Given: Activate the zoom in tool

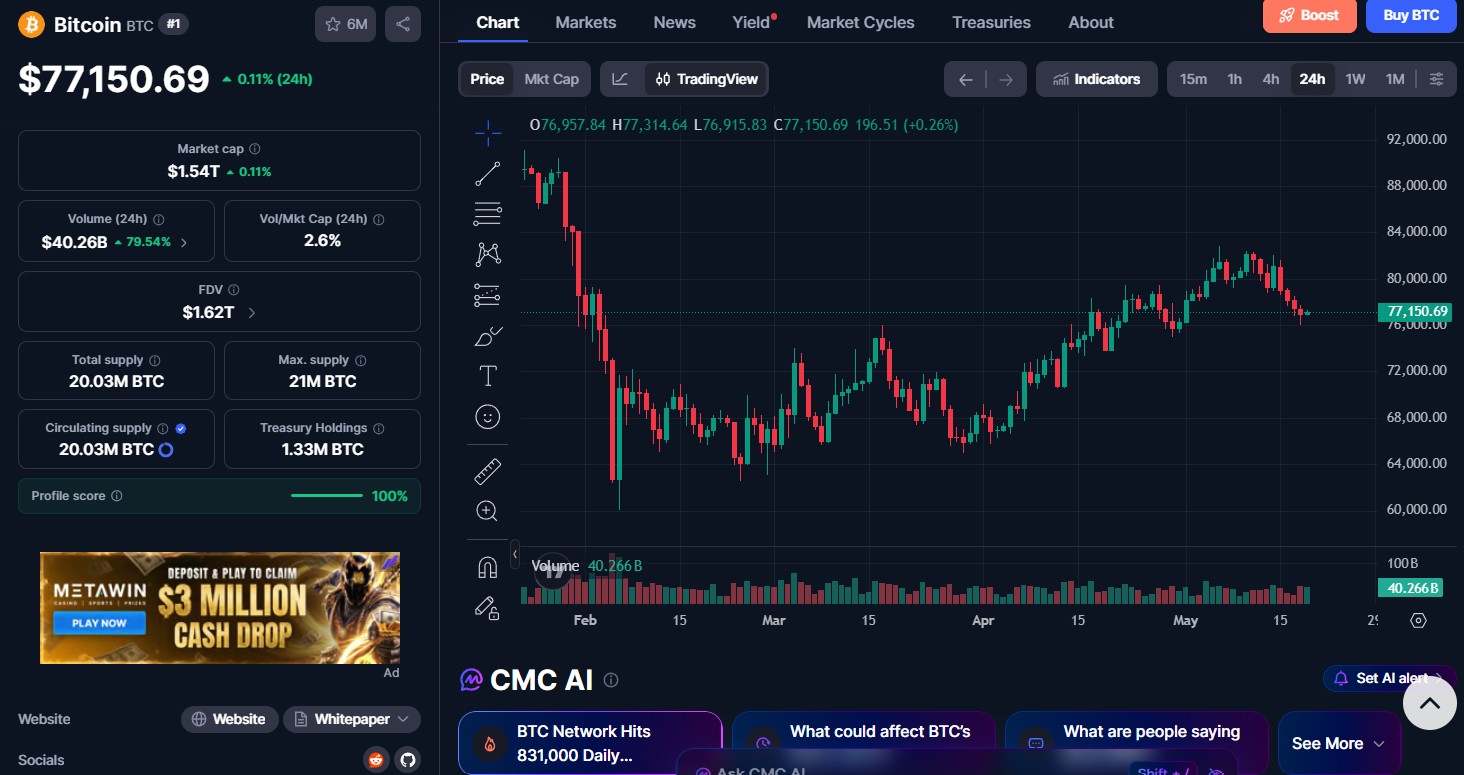Looking at the screenshot, I should coord(488,511).
